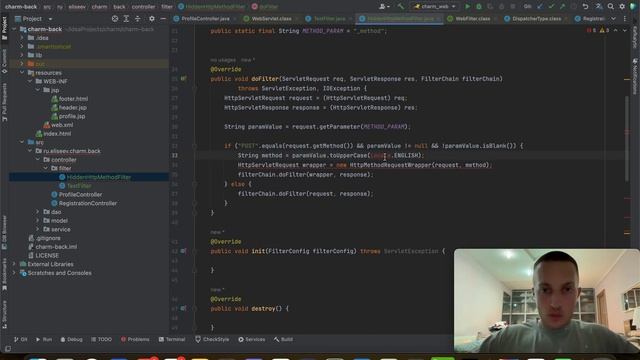Open Project panel options gear
Screen dimensions: 640x360
coord(152,19)
